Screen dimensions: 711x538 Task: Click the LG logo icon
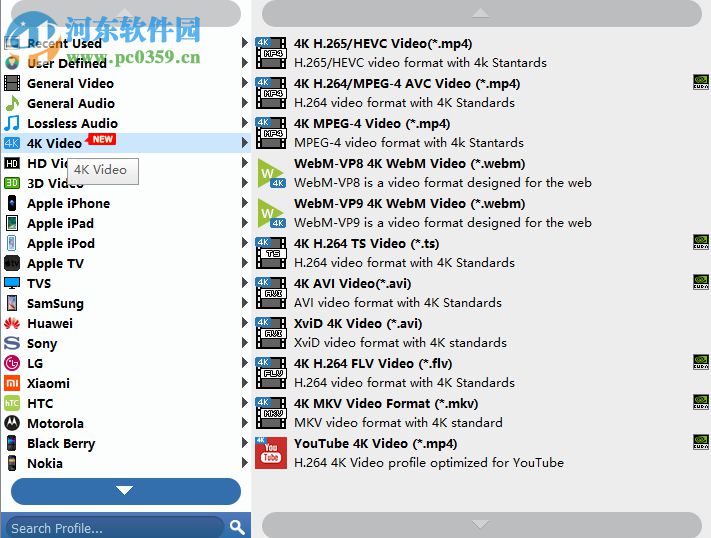coord(12,363)
